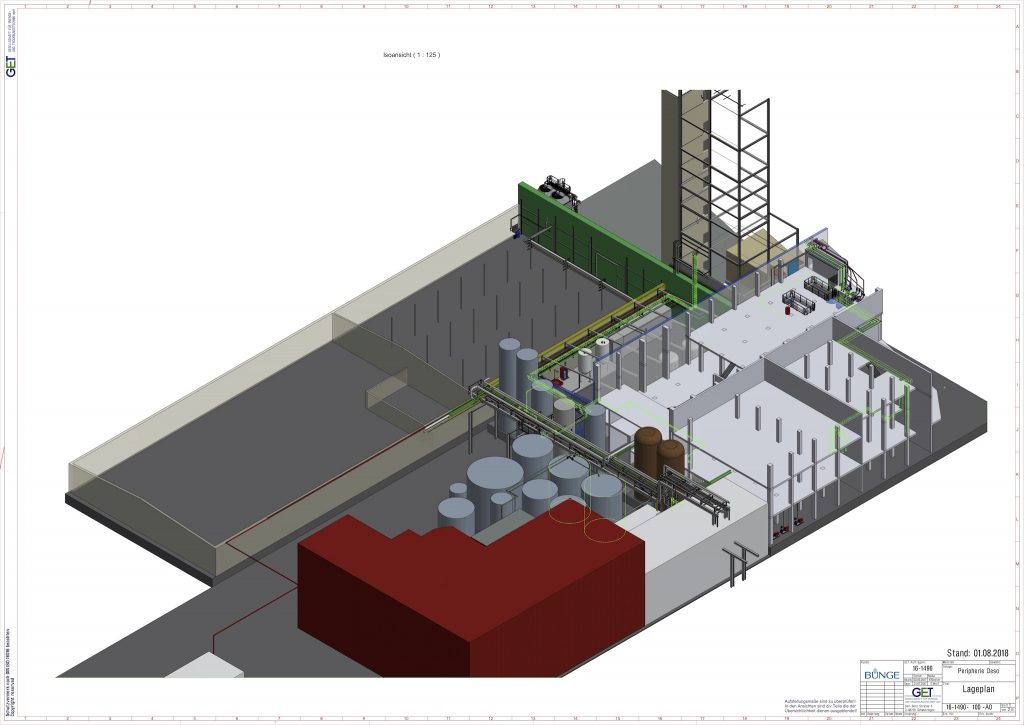This screenshot has height=725, width=1024.
Task: Click the disclaimer note text above the title block
Action: click(820, 706)
